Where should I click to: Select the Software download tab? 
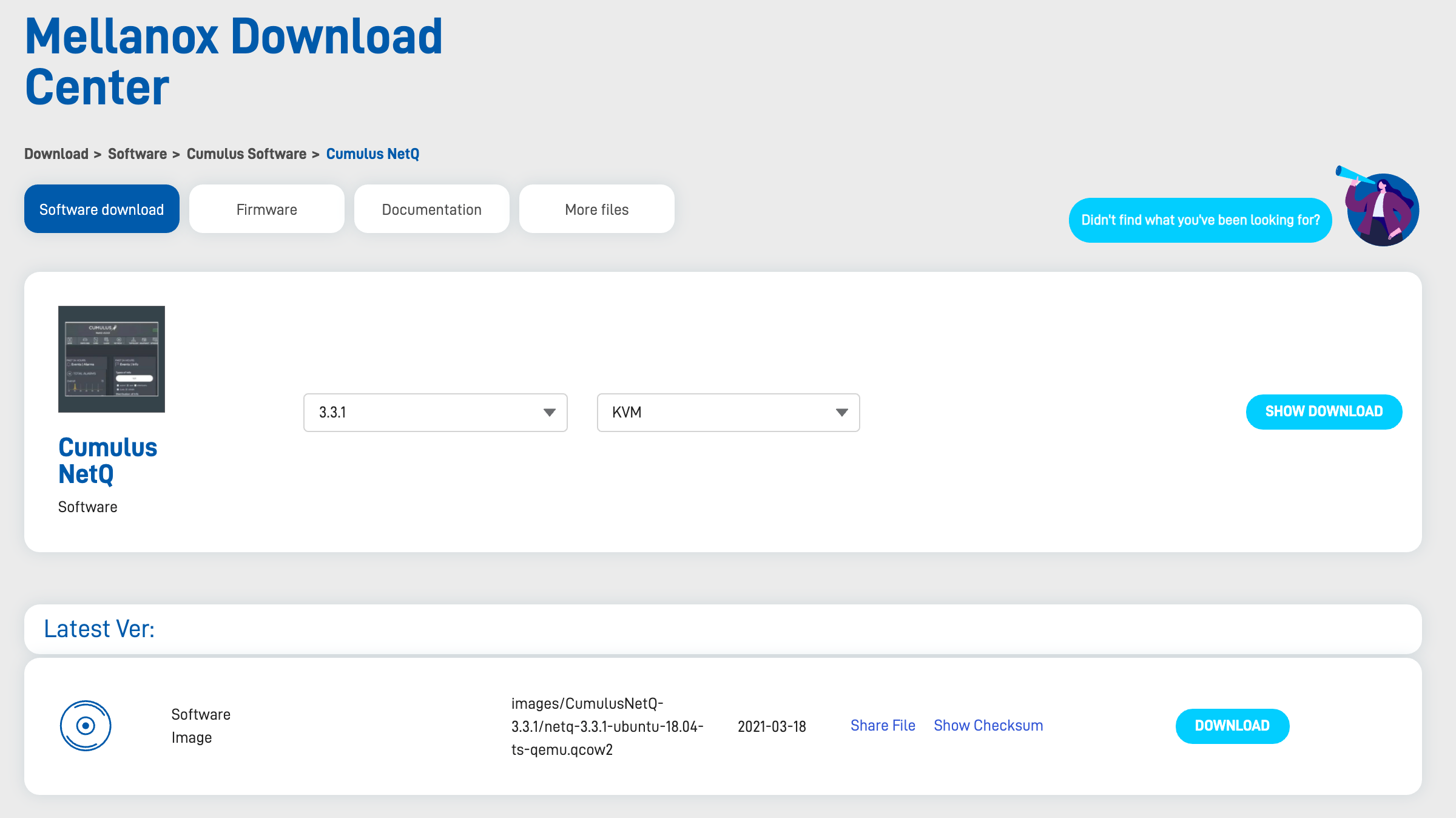pos(102,209)
